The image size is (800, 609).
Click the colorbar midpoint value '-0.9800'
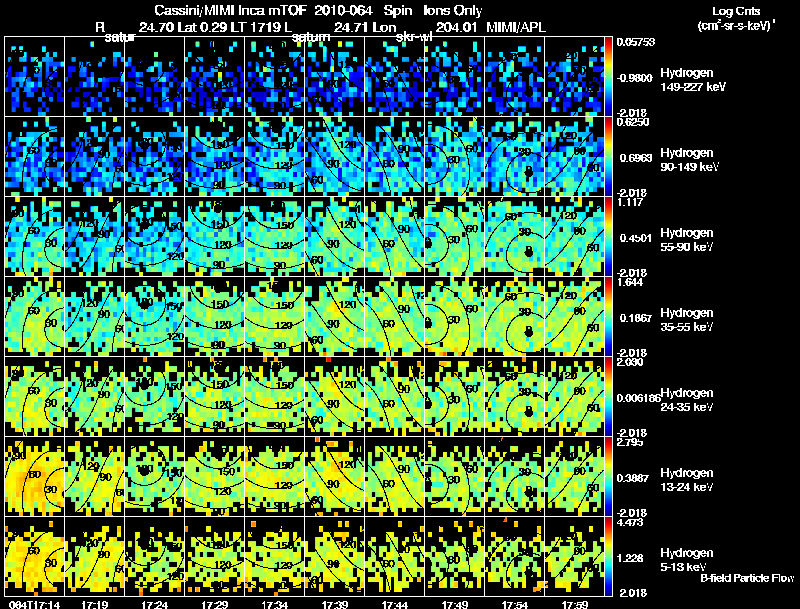coord(634,78)
